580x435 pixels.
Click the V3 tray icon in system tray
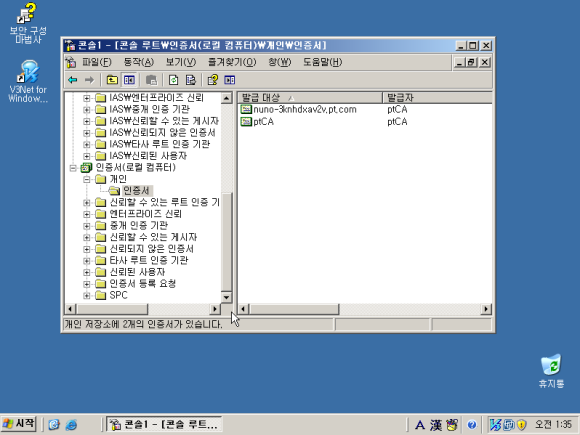tap(495, 425)
